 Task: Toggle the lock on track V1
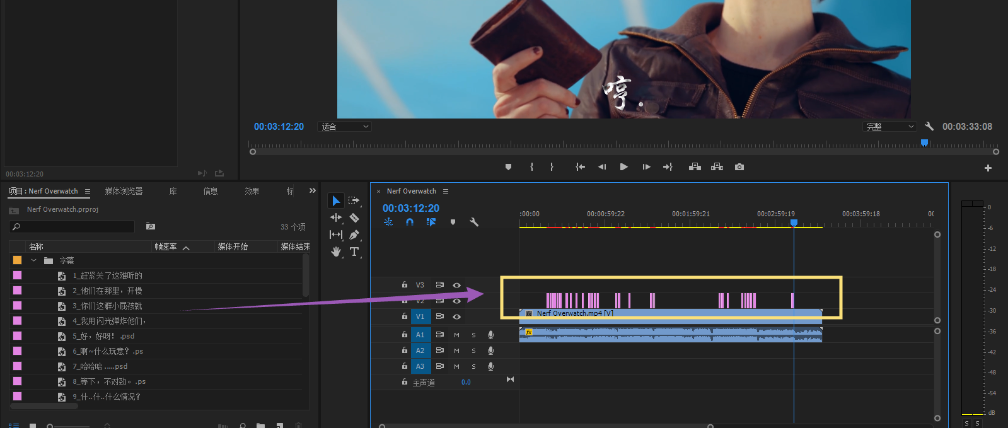(404, 316)
